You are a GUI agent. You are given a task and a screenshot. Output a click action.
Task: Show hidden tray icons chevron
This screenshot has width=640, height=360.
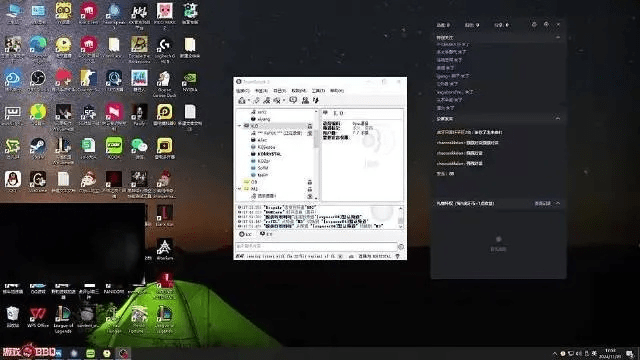pos(554,353)
